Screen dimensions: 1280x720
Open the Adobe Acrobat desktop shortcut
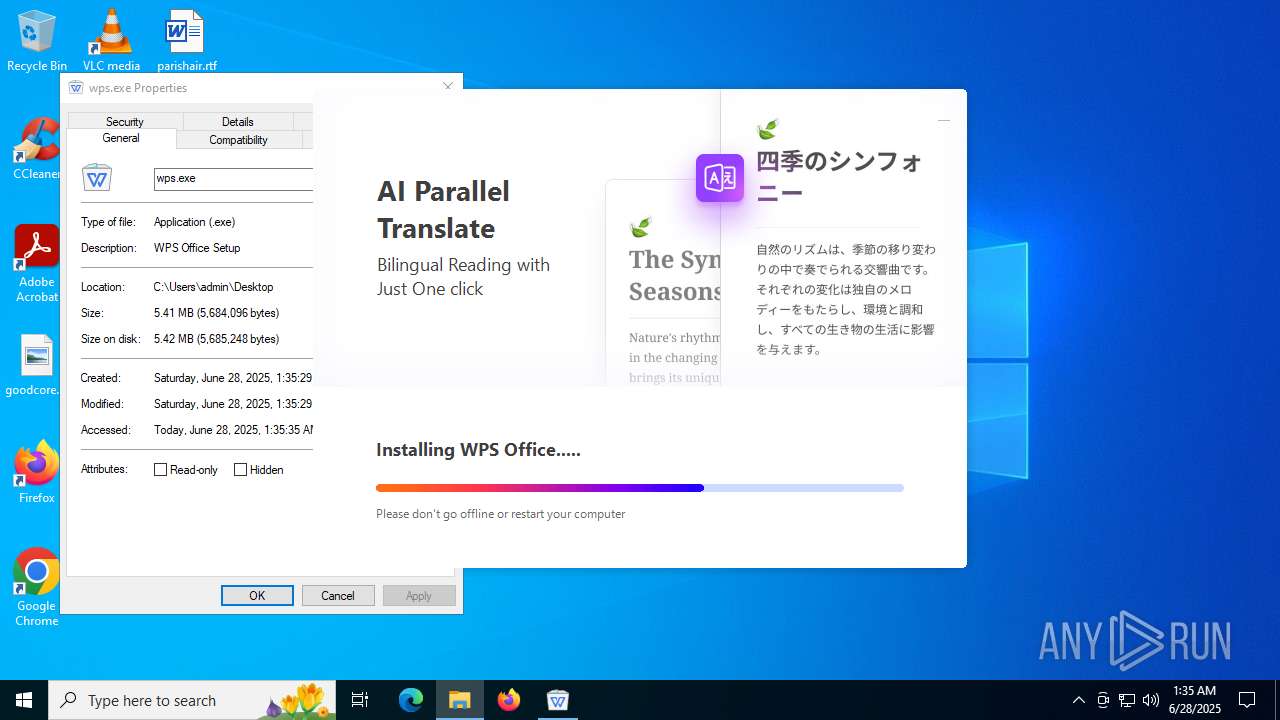point(36,263)
